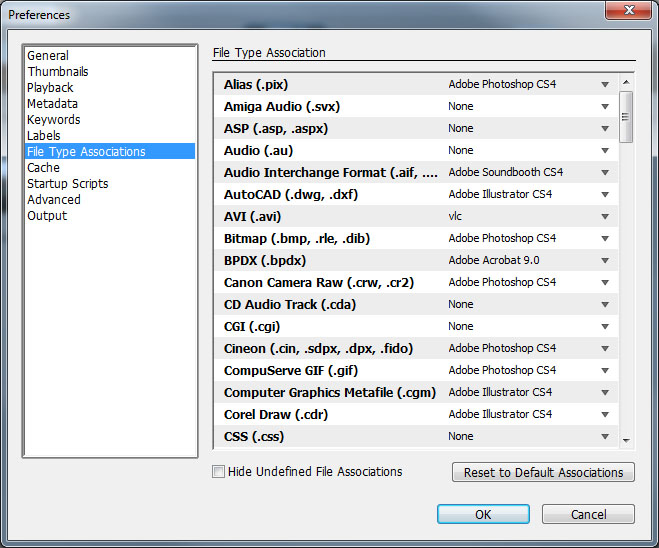Click scrollbar down arrow in file list

[626, 439]
